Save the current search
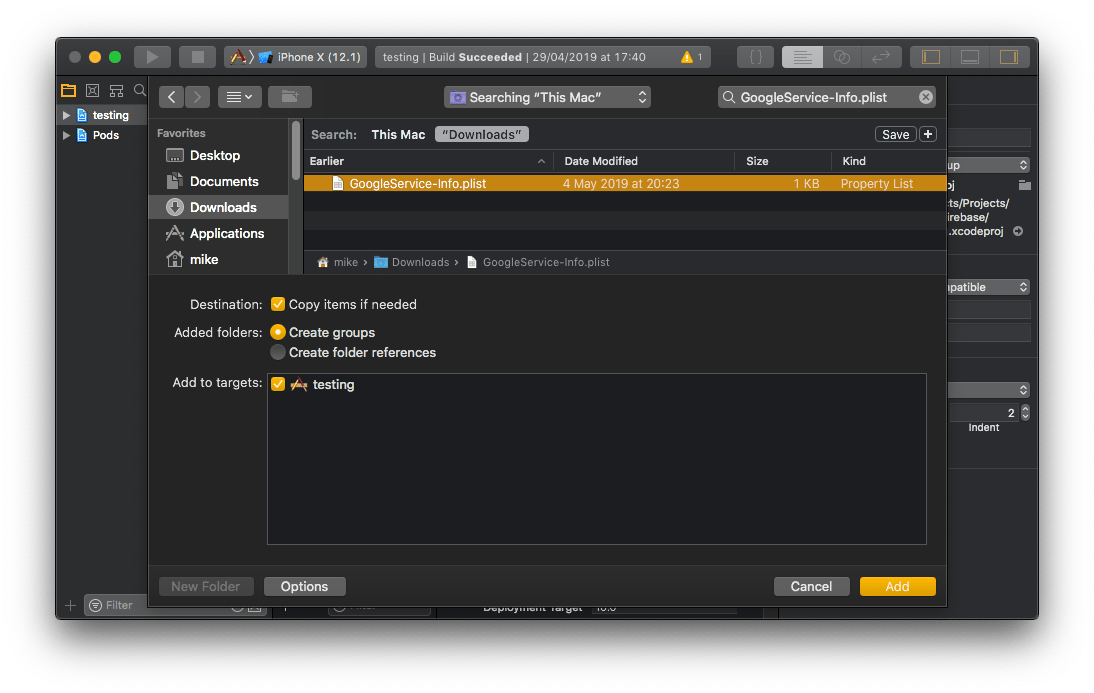The image size is (1094, 693). [895, 135]
